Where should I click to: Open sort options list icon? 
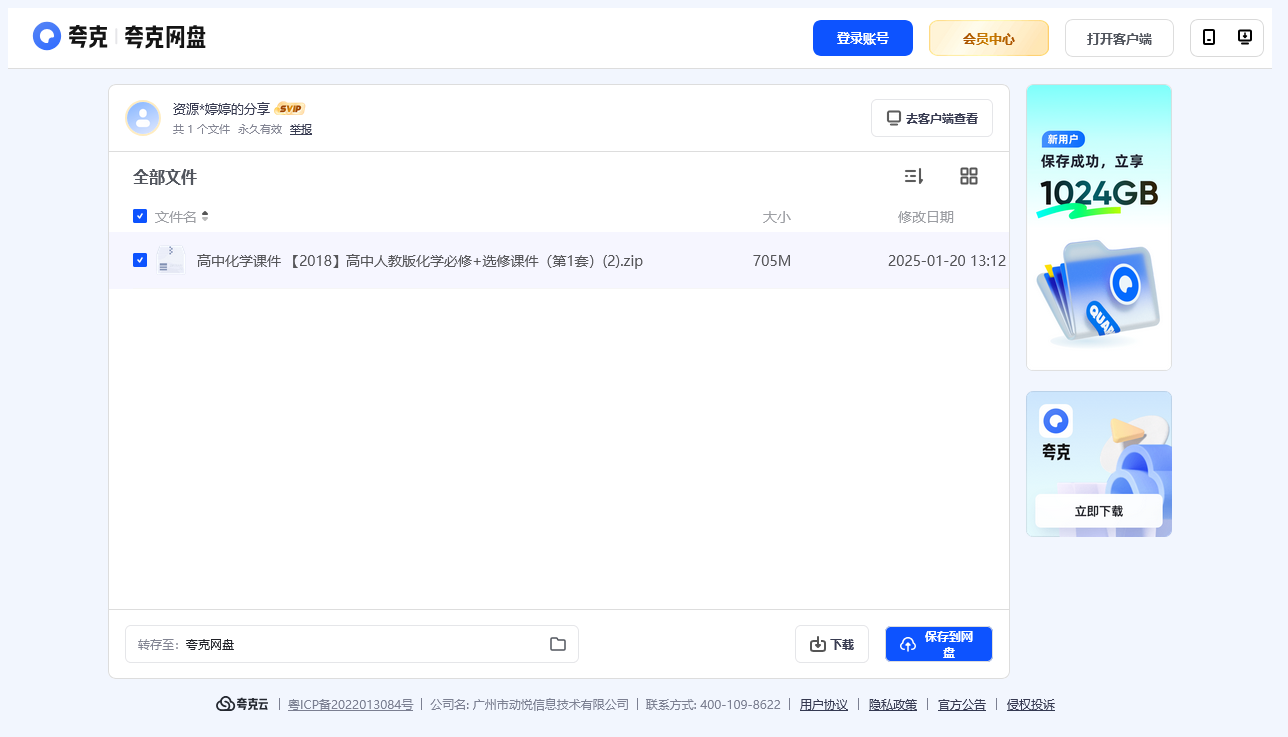(x=914, y=176)
